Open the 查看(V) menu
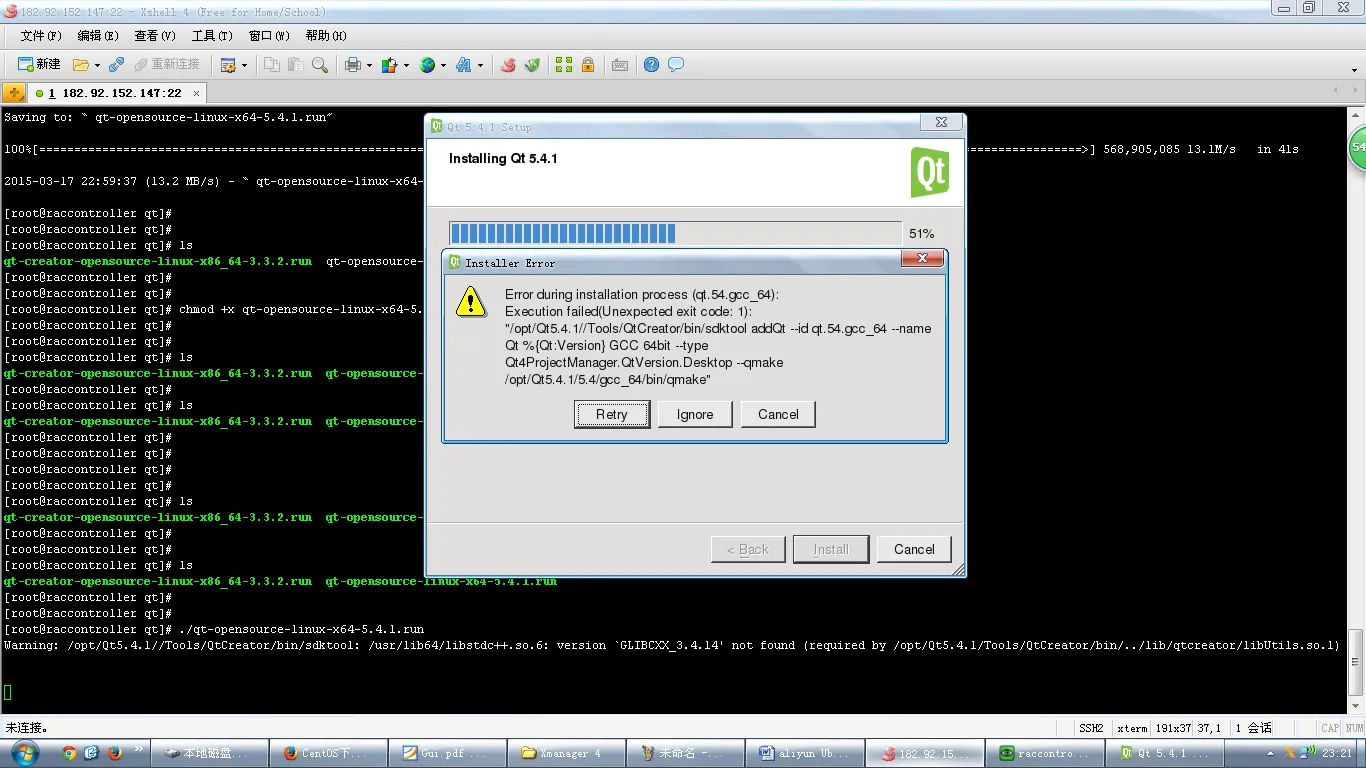The height and width of the screenshot is (768, 1366). [155, 36]
